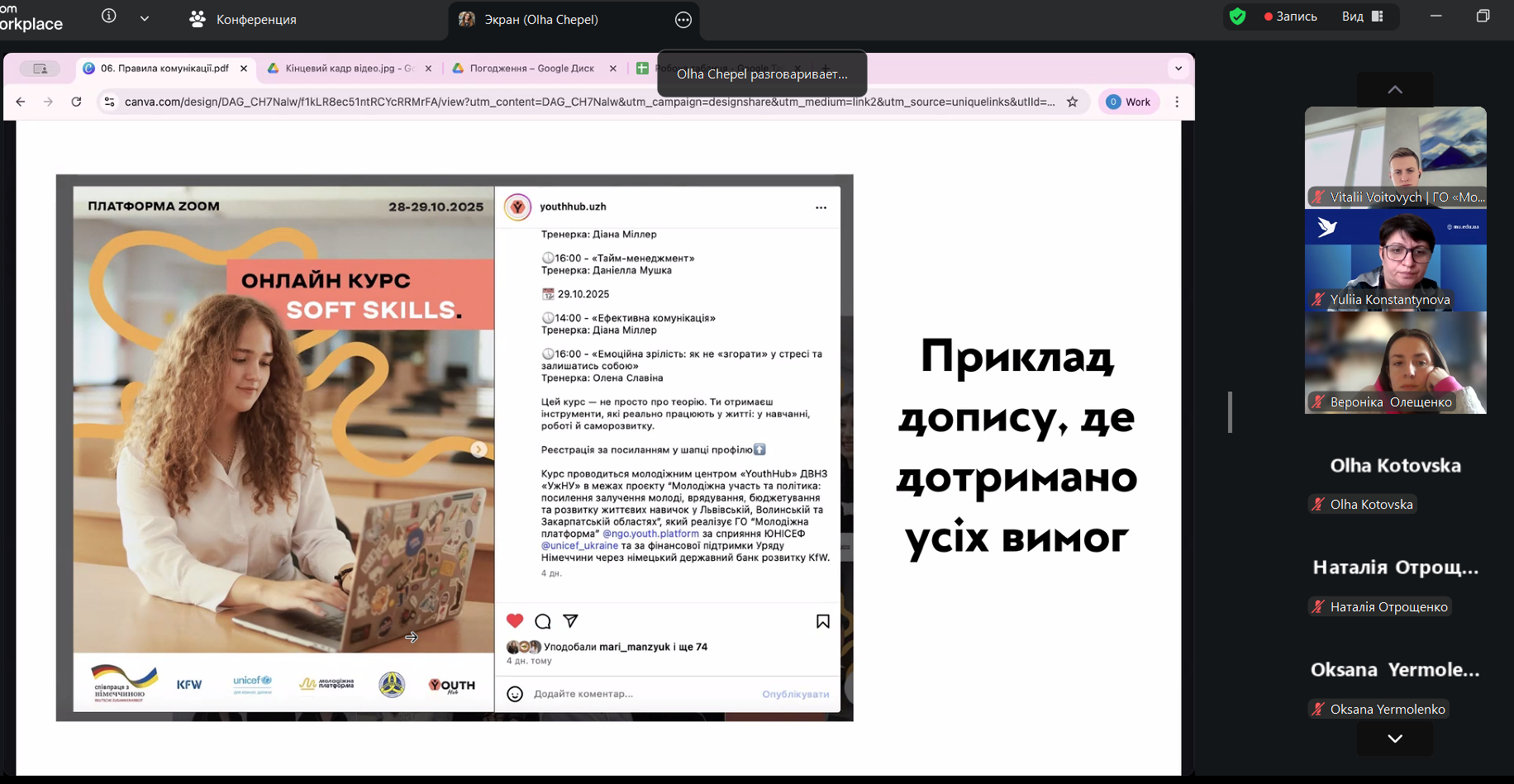Image resolution: width=1514 pixels, height=784 pixels.
Task: Open screen share options for Olha Chepel
Action: (683, 20)
